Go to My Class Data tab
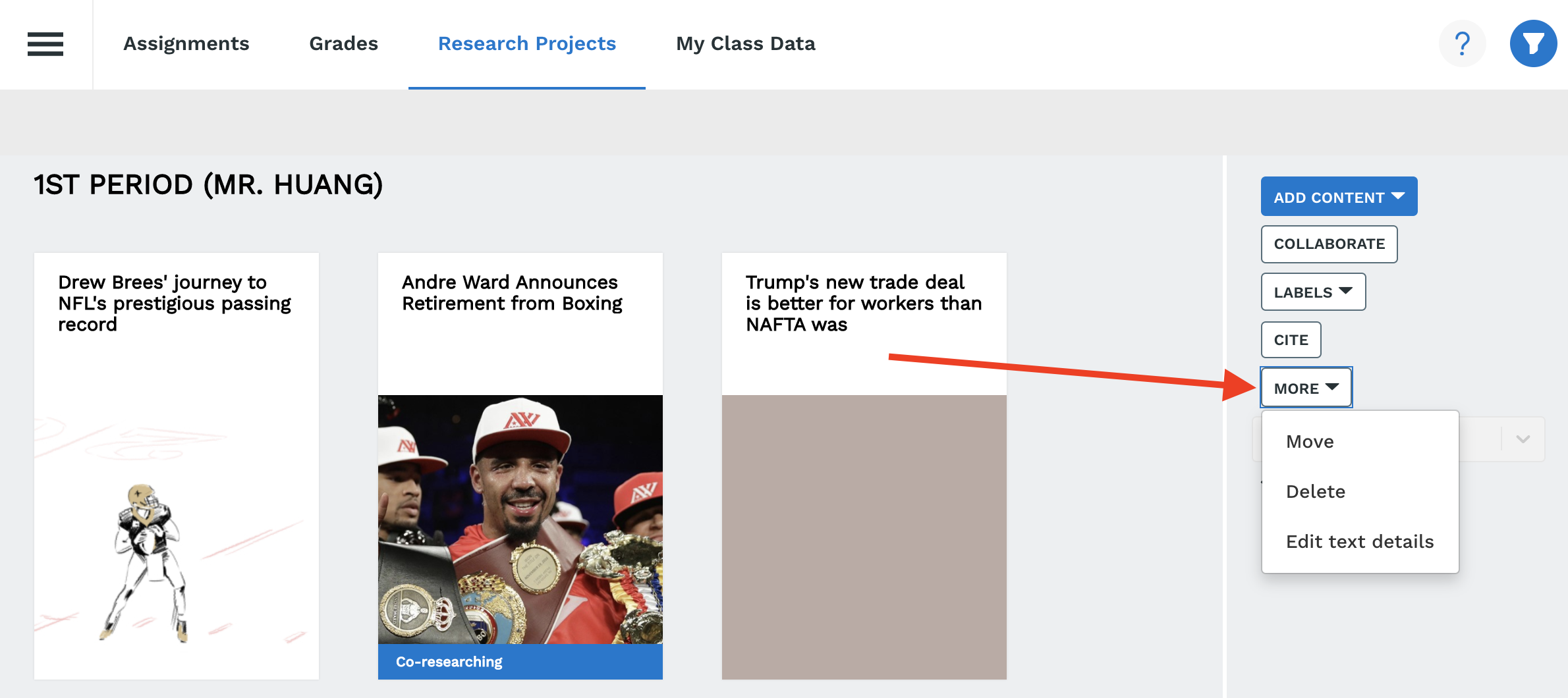Image resolution: width=1568 pixels, height=698 pixels. pos(745,44)
